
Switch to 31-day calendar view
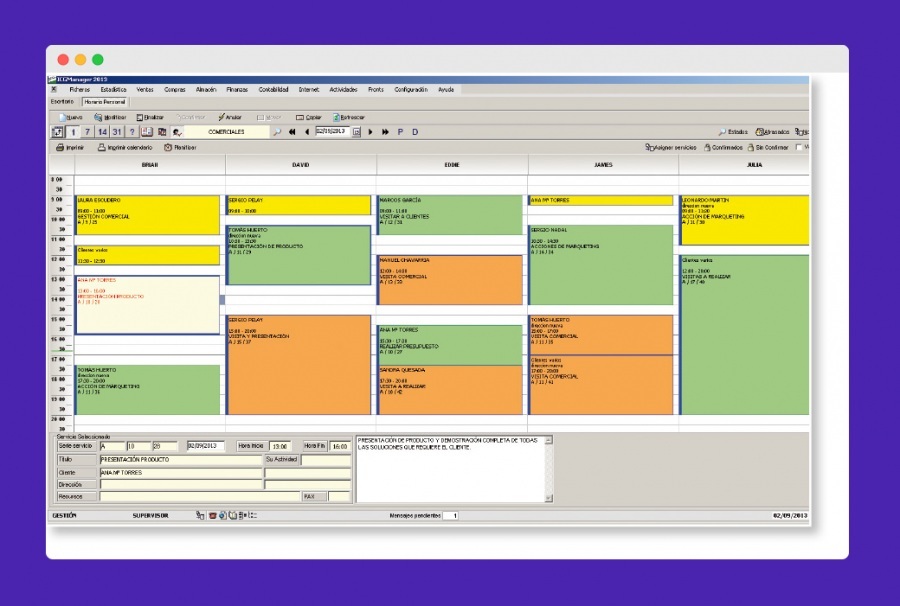(117, 132)
